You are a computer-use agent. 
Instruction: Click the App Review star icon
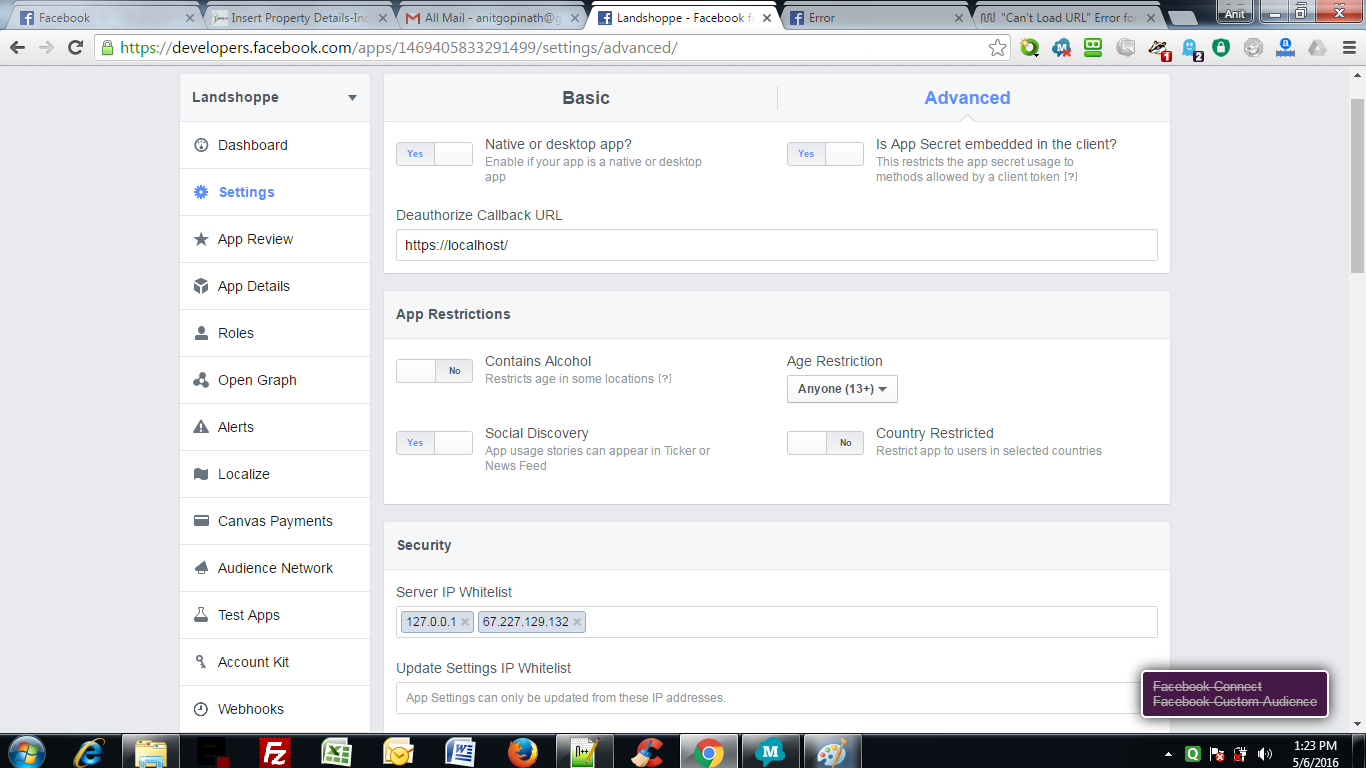point(200,239)
